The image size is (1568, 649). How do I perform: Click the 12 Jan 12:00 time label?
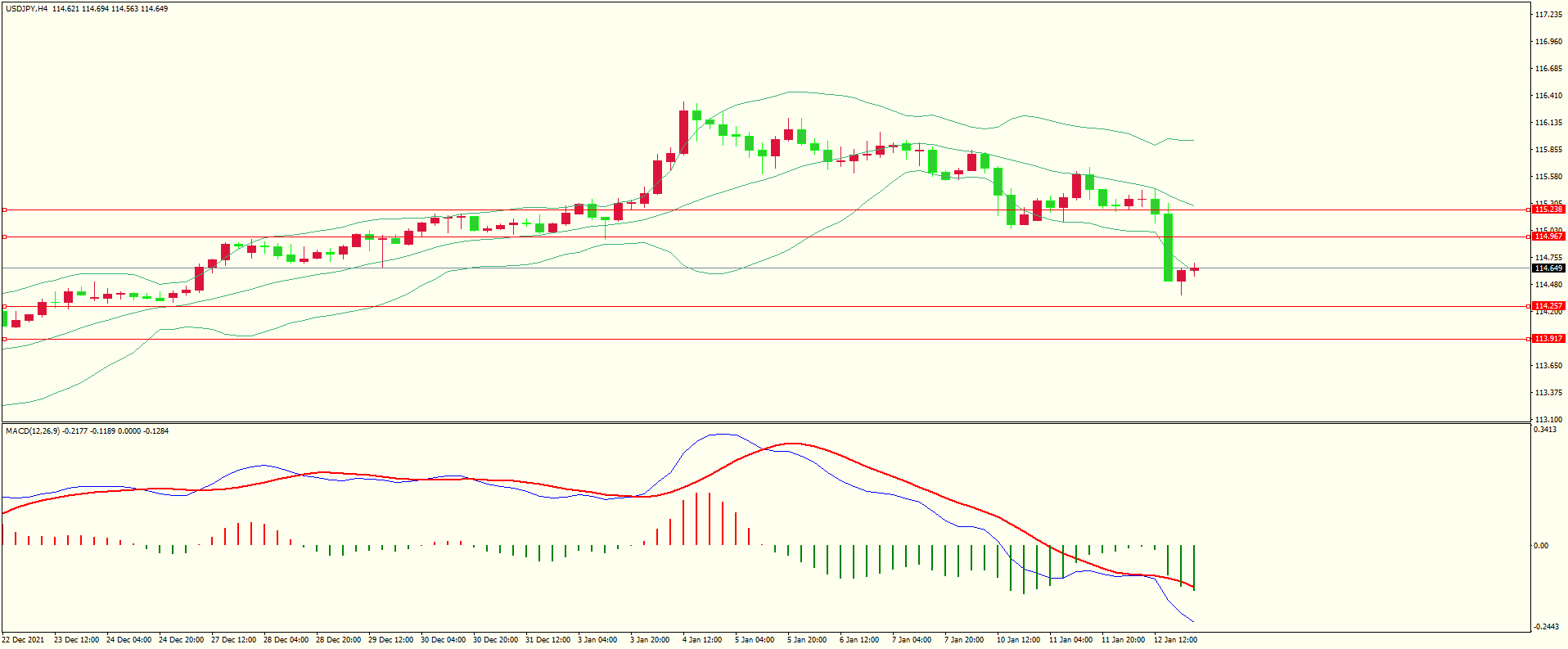click(1175, 640)
